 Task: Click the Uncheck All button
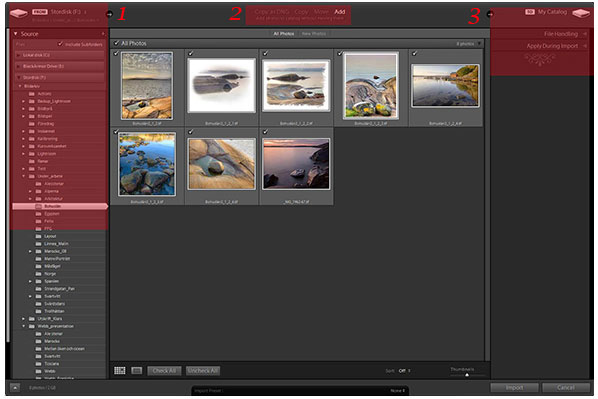point(203,371)
